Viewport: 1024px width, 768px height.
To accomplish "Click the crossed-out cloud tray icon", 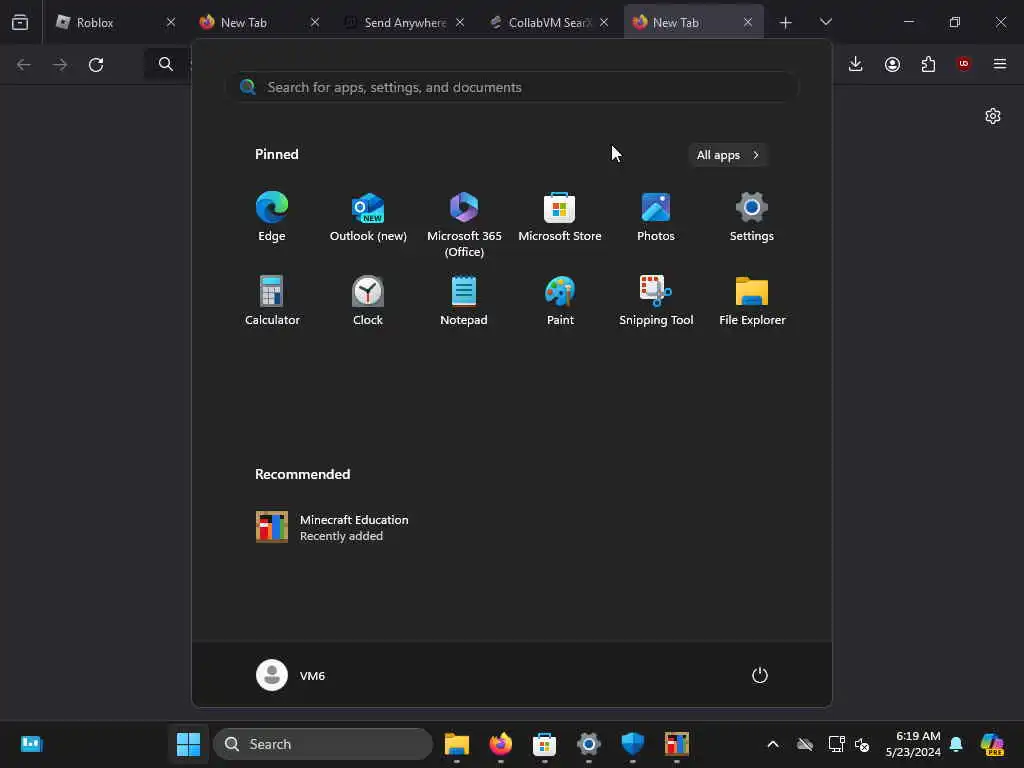I will [805, 744].
